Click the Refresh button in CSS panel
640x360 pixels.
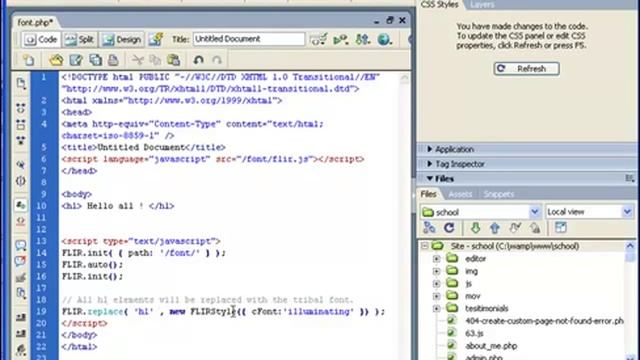tap(526, 69)
